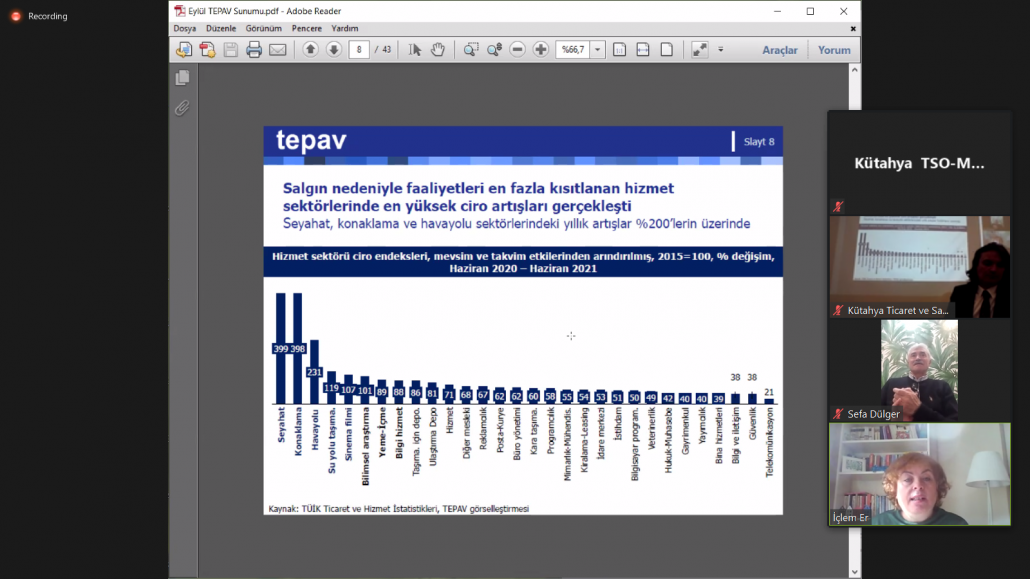Select İçlem Er's video tile

(x=920, y=475)
